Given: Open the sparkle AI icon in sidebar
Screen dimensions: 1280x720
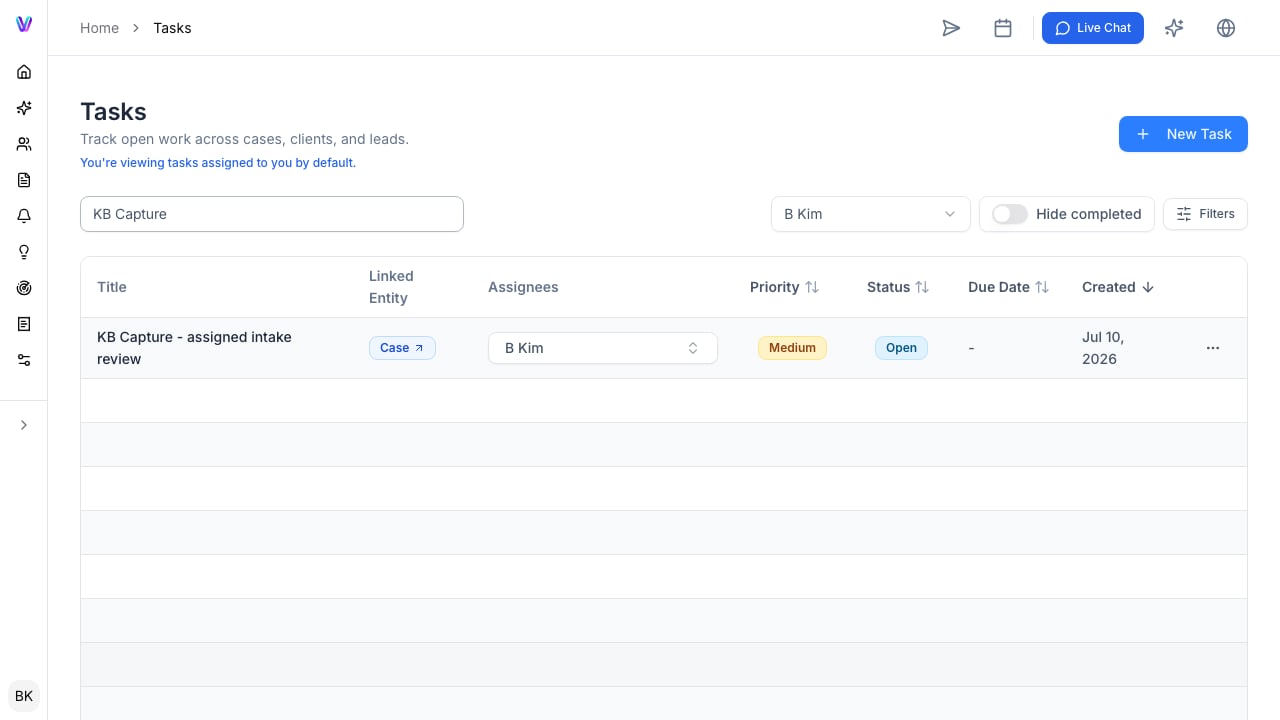Looking at the screenshot, I should click(x=24, y=108).
